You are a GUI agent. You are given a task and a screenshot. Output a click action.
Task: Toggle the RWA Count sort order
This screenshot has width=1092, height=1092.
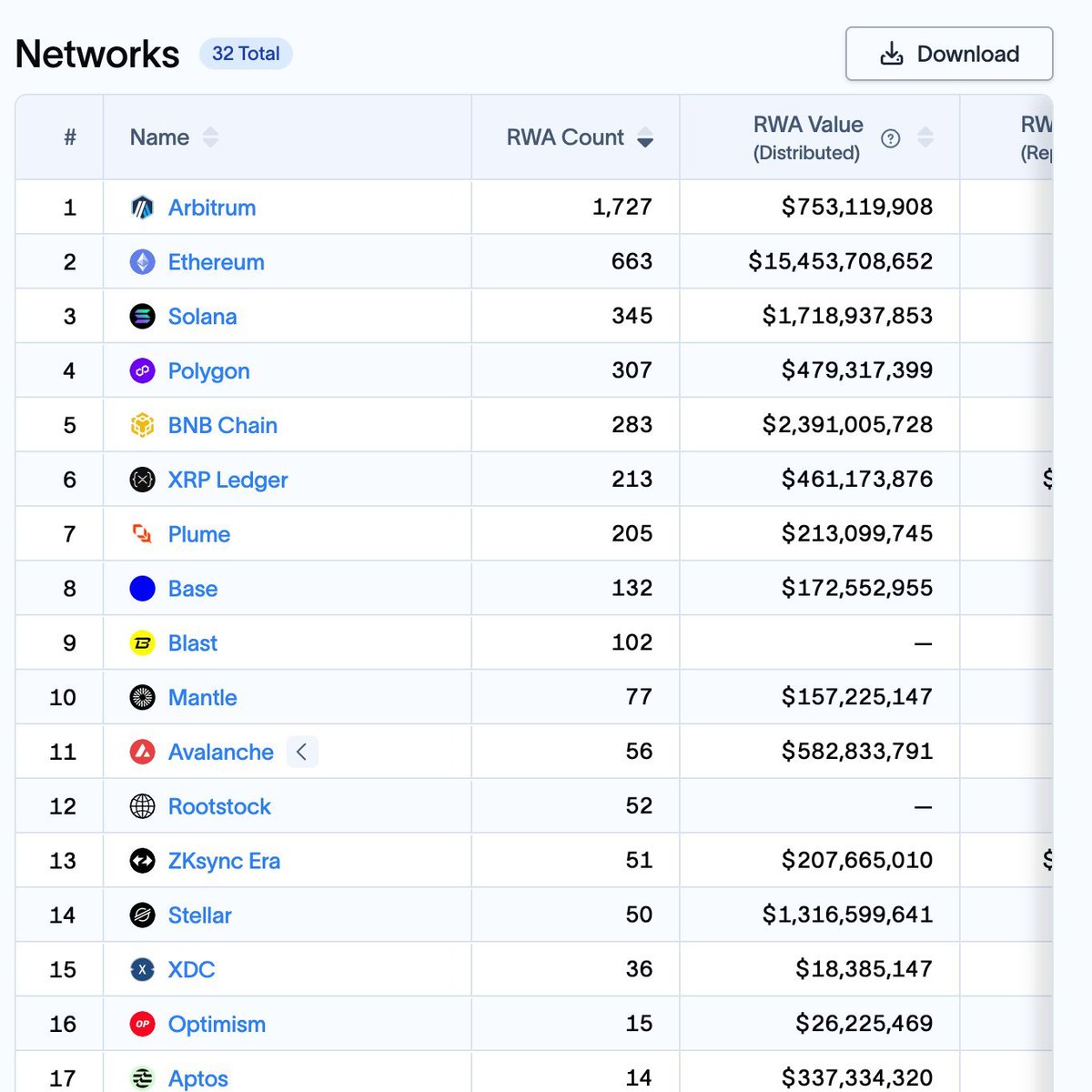click(644, 138)
